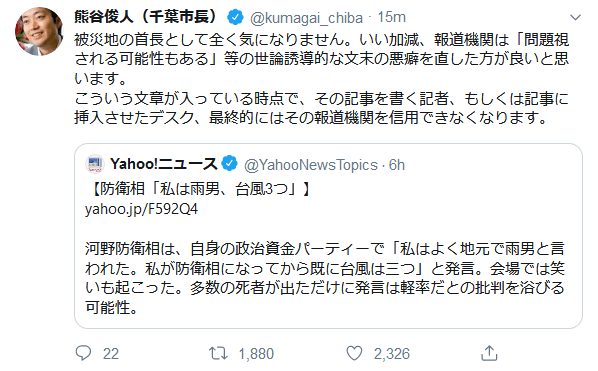Image resolution: width=598 pixels, height=371 pixels.
Task: Click Yahoo!ニュース verified checkmark badge
Action: click(x=229, y=164)
